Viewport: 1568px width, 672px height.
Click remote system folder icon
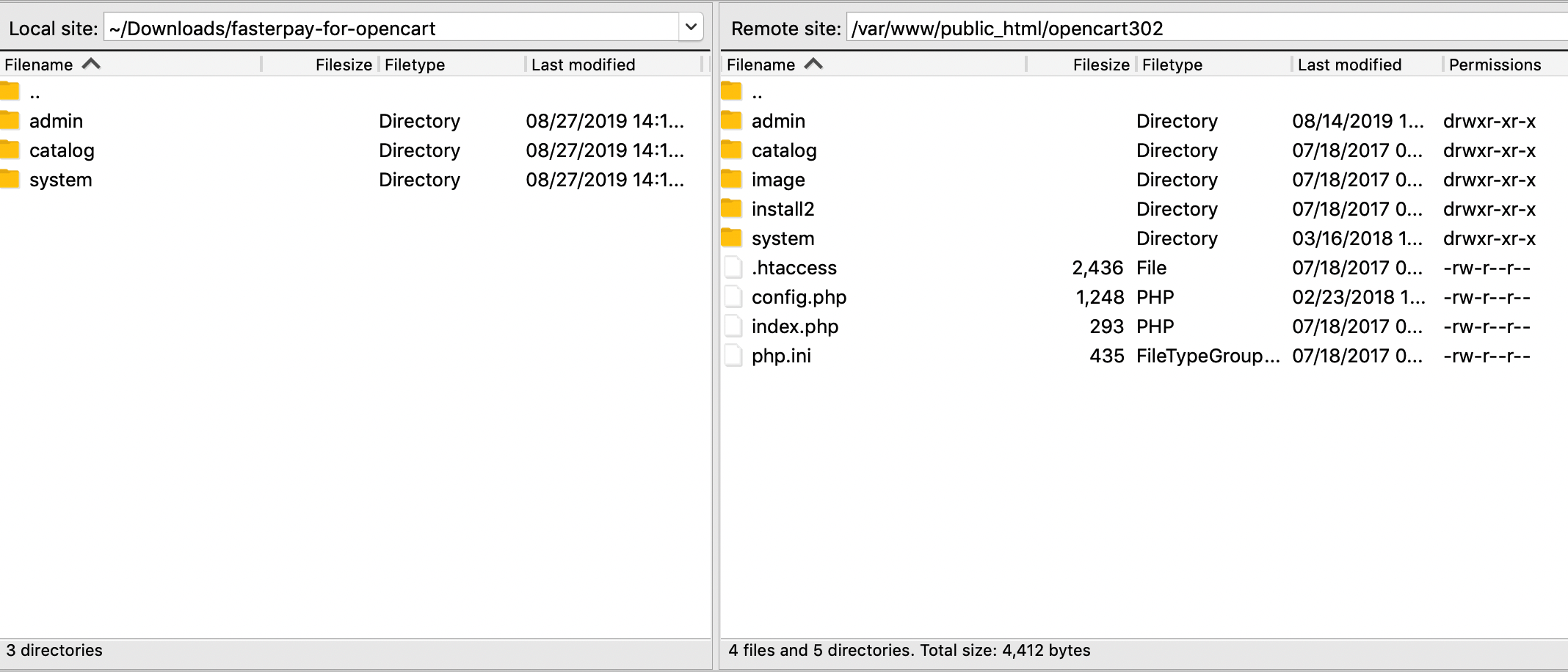[732, 238]
